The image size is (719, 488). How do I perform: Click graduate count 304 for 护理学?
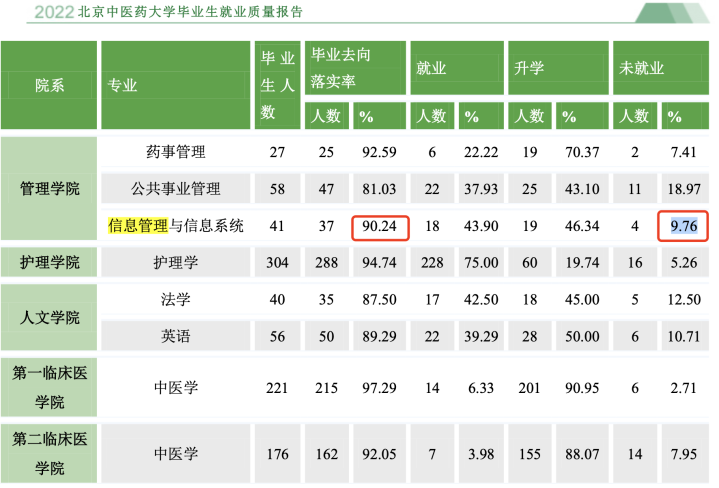pos(277,263)
